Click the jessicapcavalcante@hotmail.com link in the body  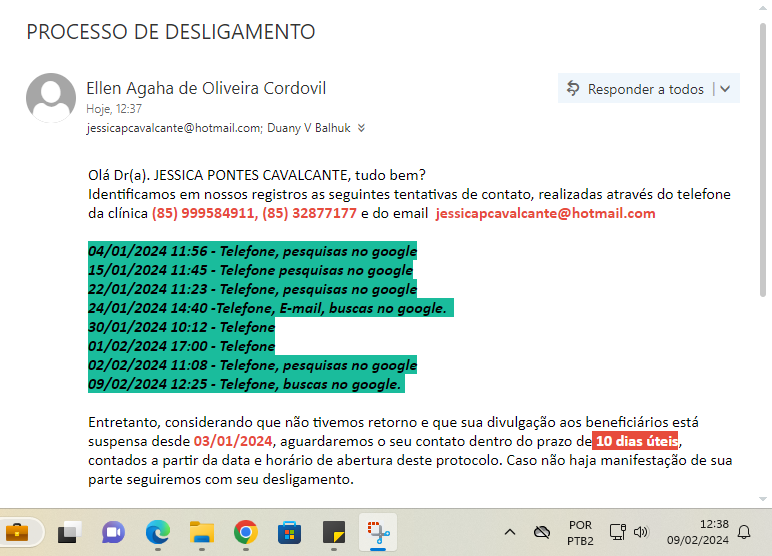click(x=545, y=213)
